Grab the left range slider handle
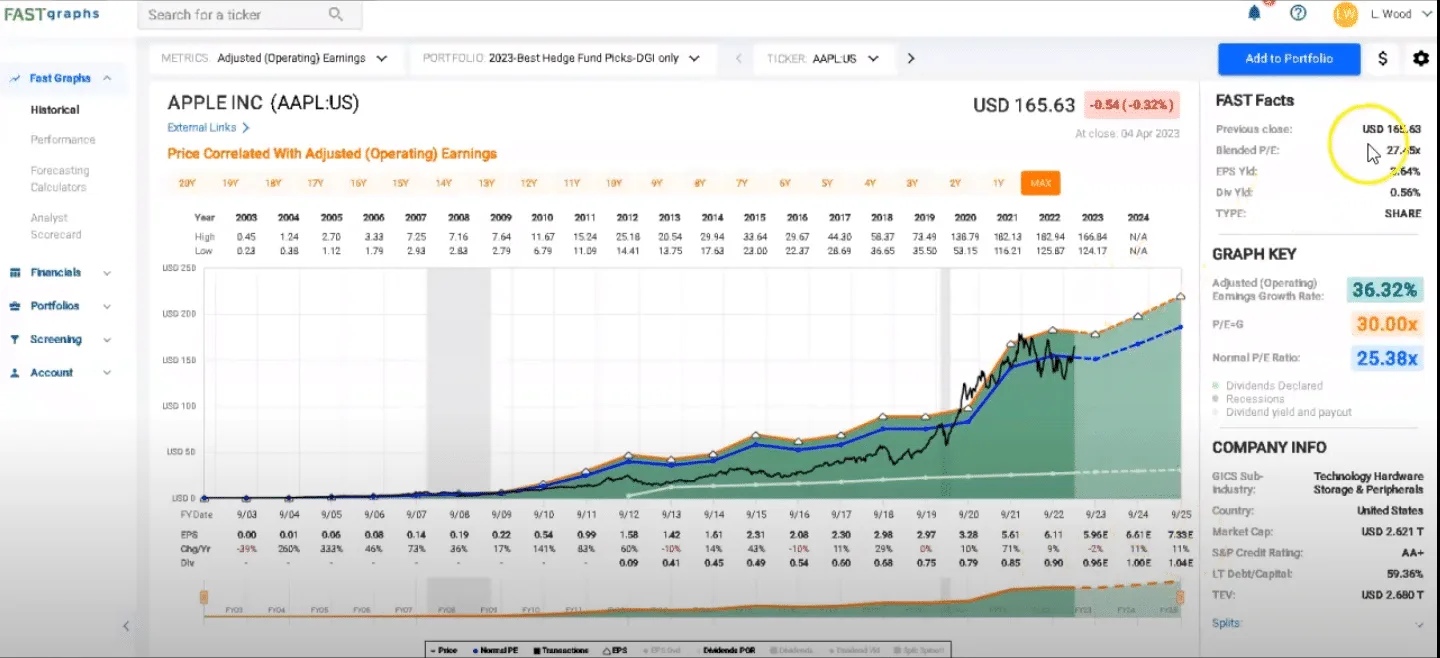Screen dimensions: 1440x658 pos(203,598)
